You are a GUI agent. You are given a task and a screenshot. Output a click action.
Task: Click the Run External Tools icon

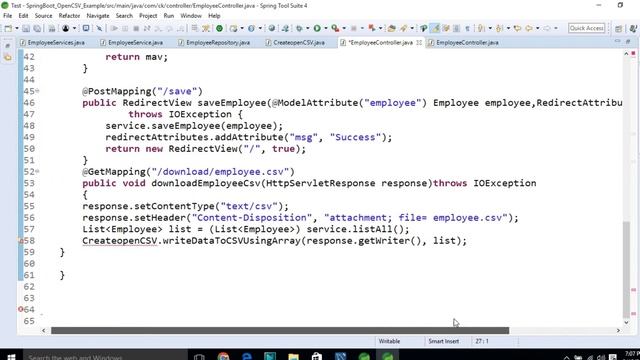335,28
